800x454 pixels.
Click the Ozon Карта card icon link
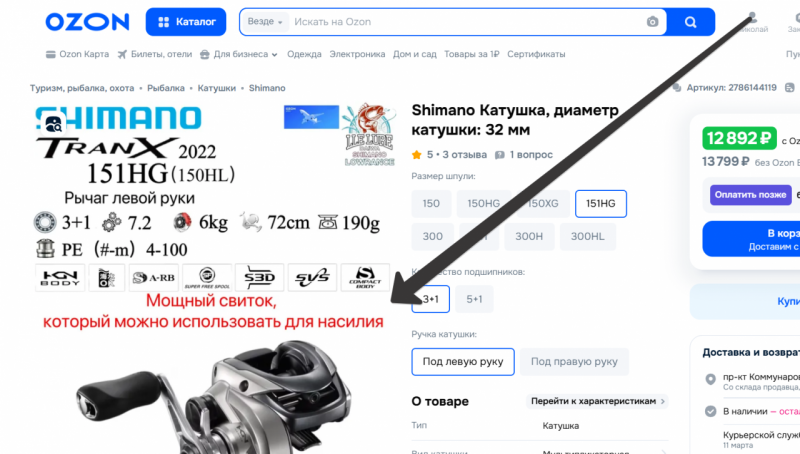tap(52, 54)
